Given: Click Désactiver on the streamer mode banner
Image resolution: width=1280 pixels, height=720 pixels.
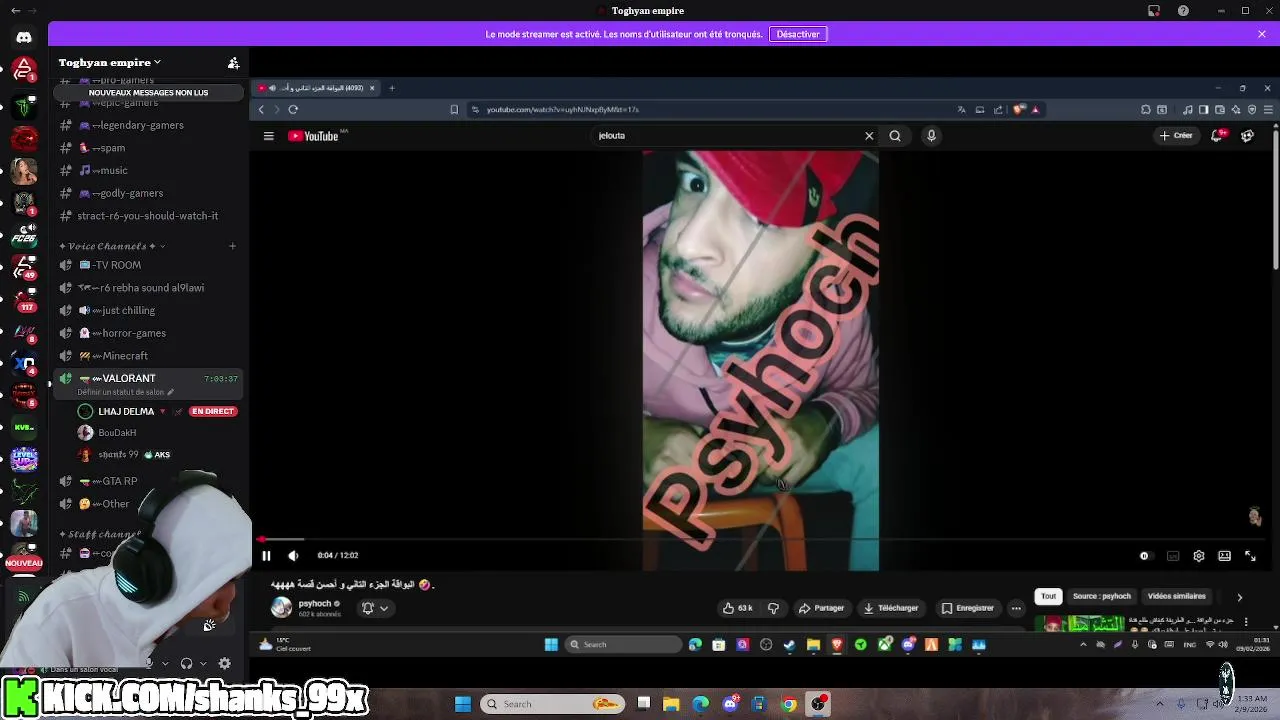Looking at the screenshot, I should point(798,34).
